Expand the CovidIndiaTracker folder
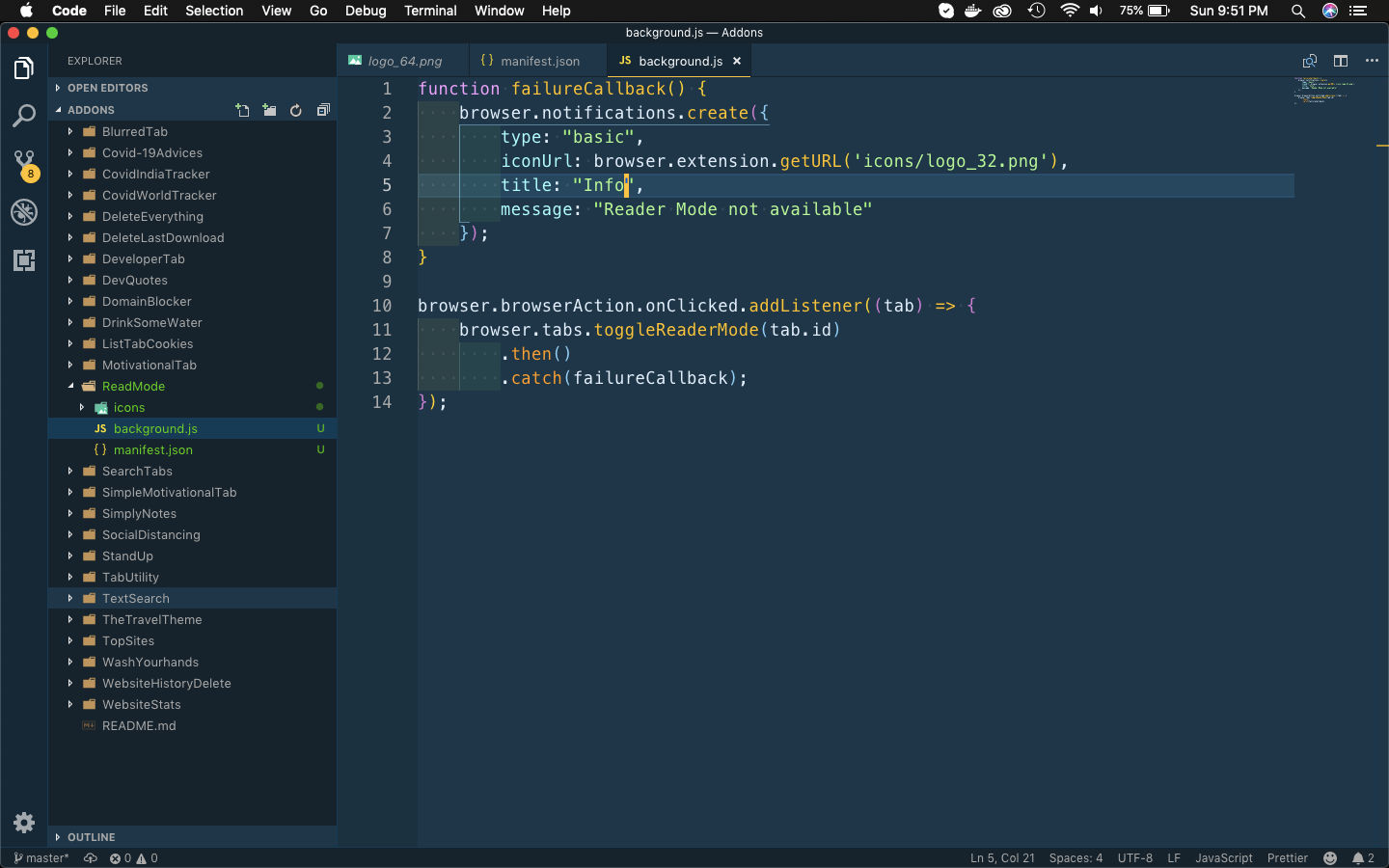This screenshot has height=868, width=1389. pos(193,174)
